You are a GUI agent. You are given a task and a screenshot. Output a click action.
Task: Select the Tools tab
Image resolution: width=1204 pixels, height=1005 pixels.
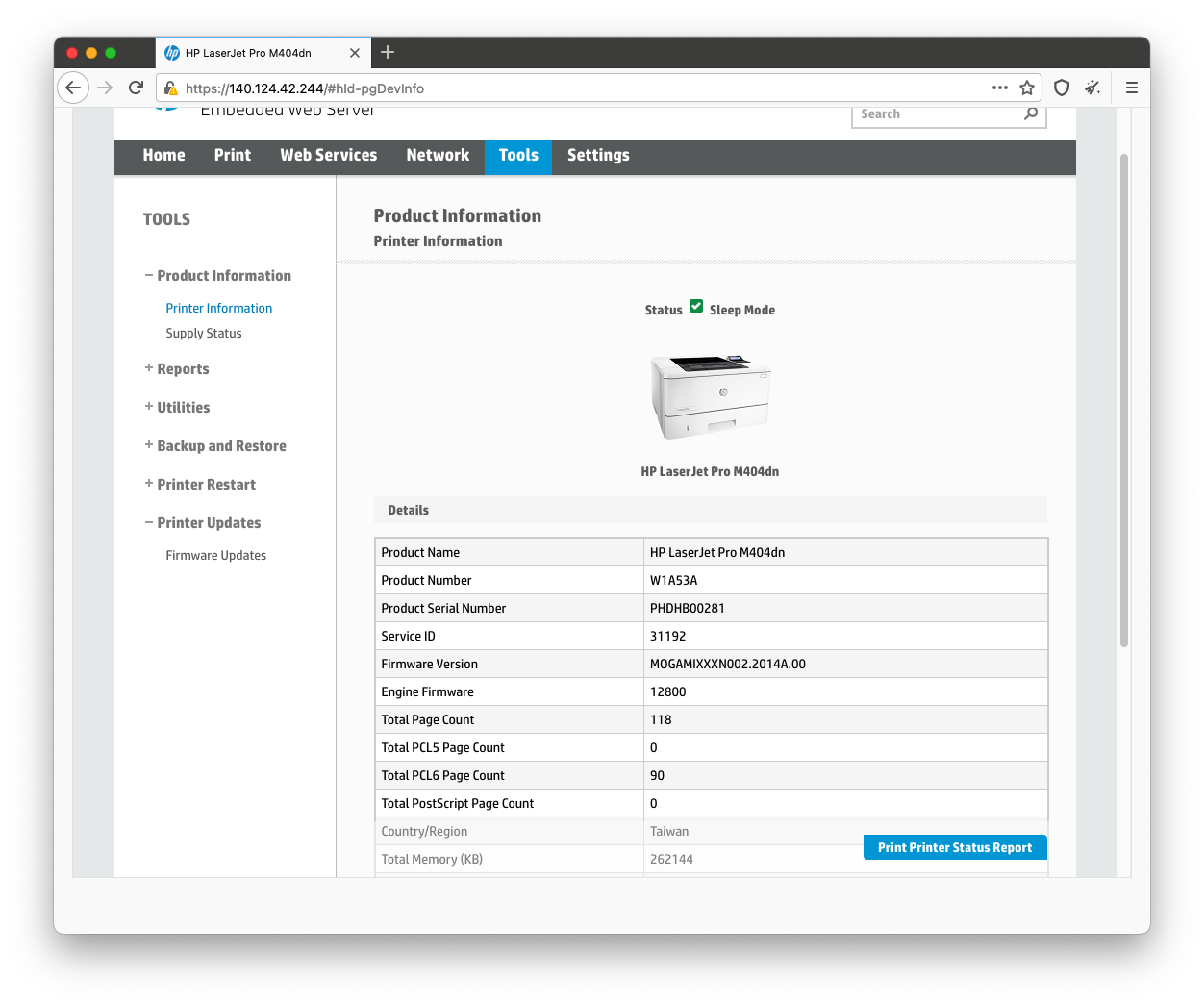coord(518,156)
